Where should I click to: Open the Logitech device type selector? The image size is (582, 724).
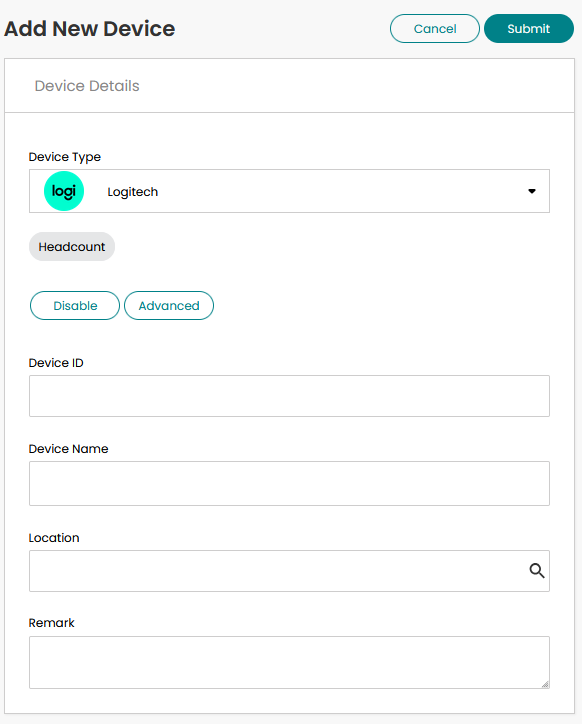click(x=289, y=191)
